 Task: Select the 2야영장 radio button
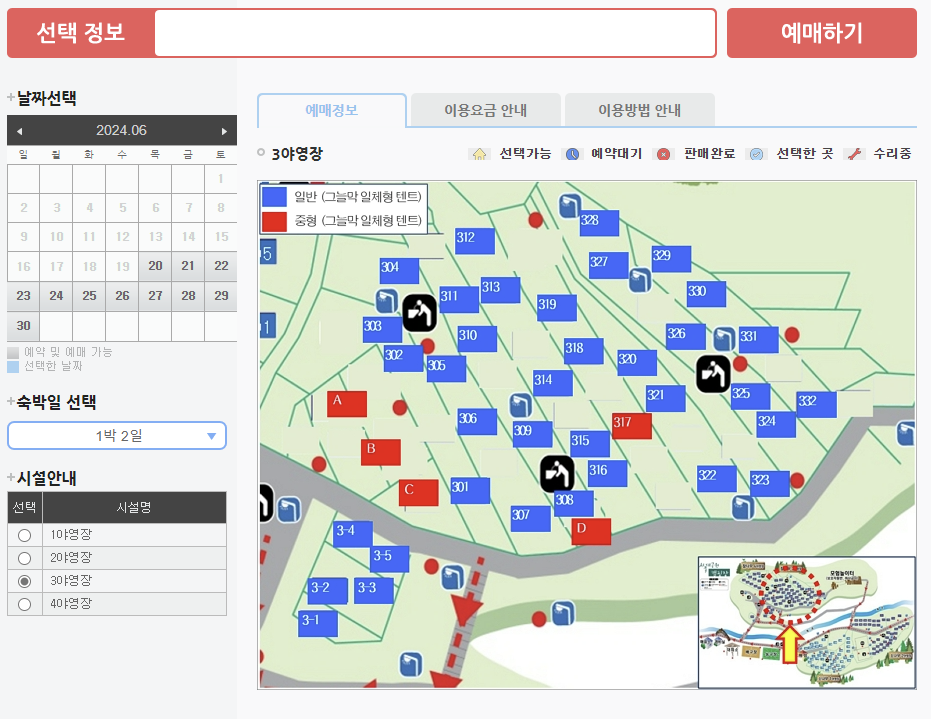tap(24, 558)
